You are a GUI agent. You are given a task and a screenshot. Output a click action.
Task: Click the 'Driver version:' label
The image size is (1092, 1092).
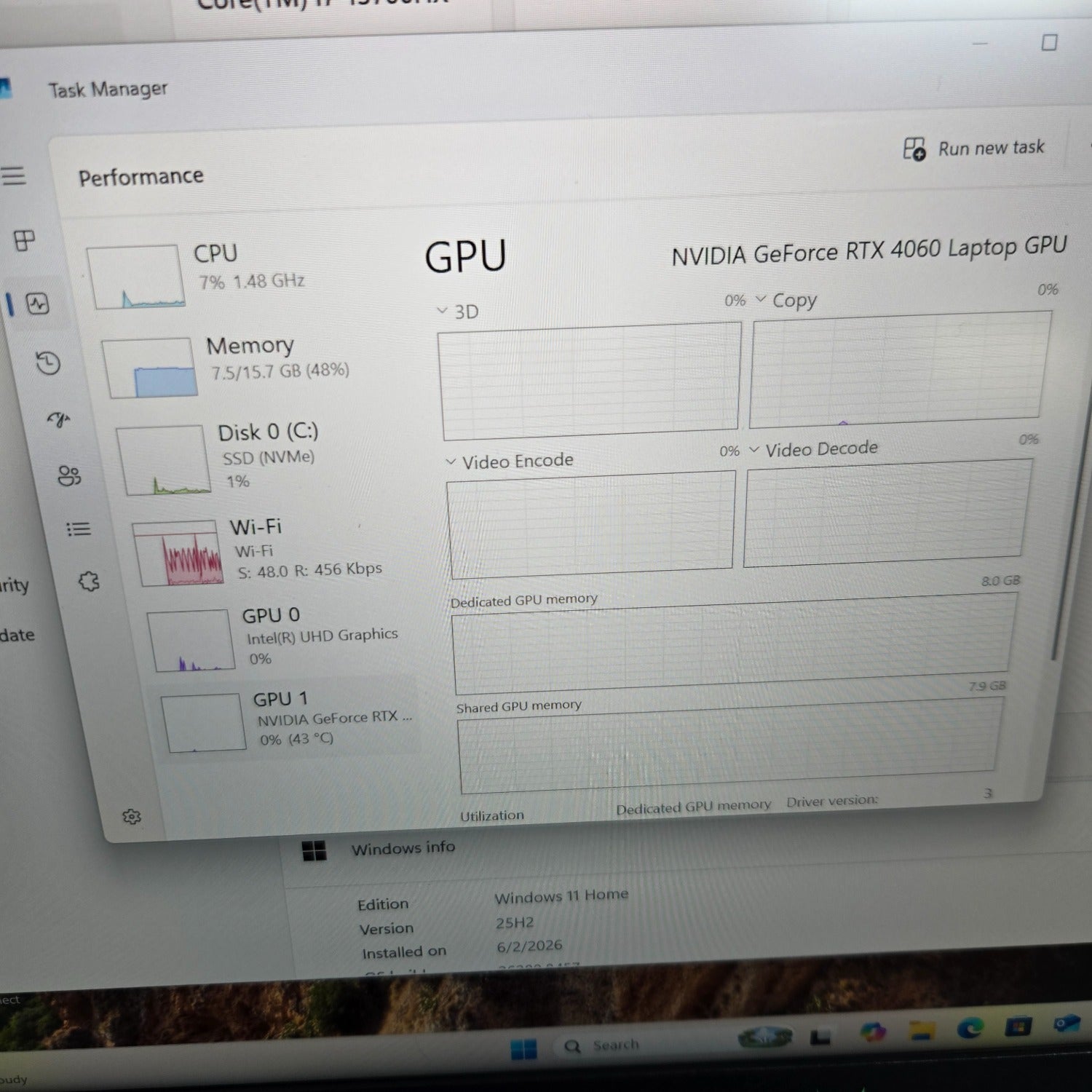pyautogui.click(x=832, y=802)
